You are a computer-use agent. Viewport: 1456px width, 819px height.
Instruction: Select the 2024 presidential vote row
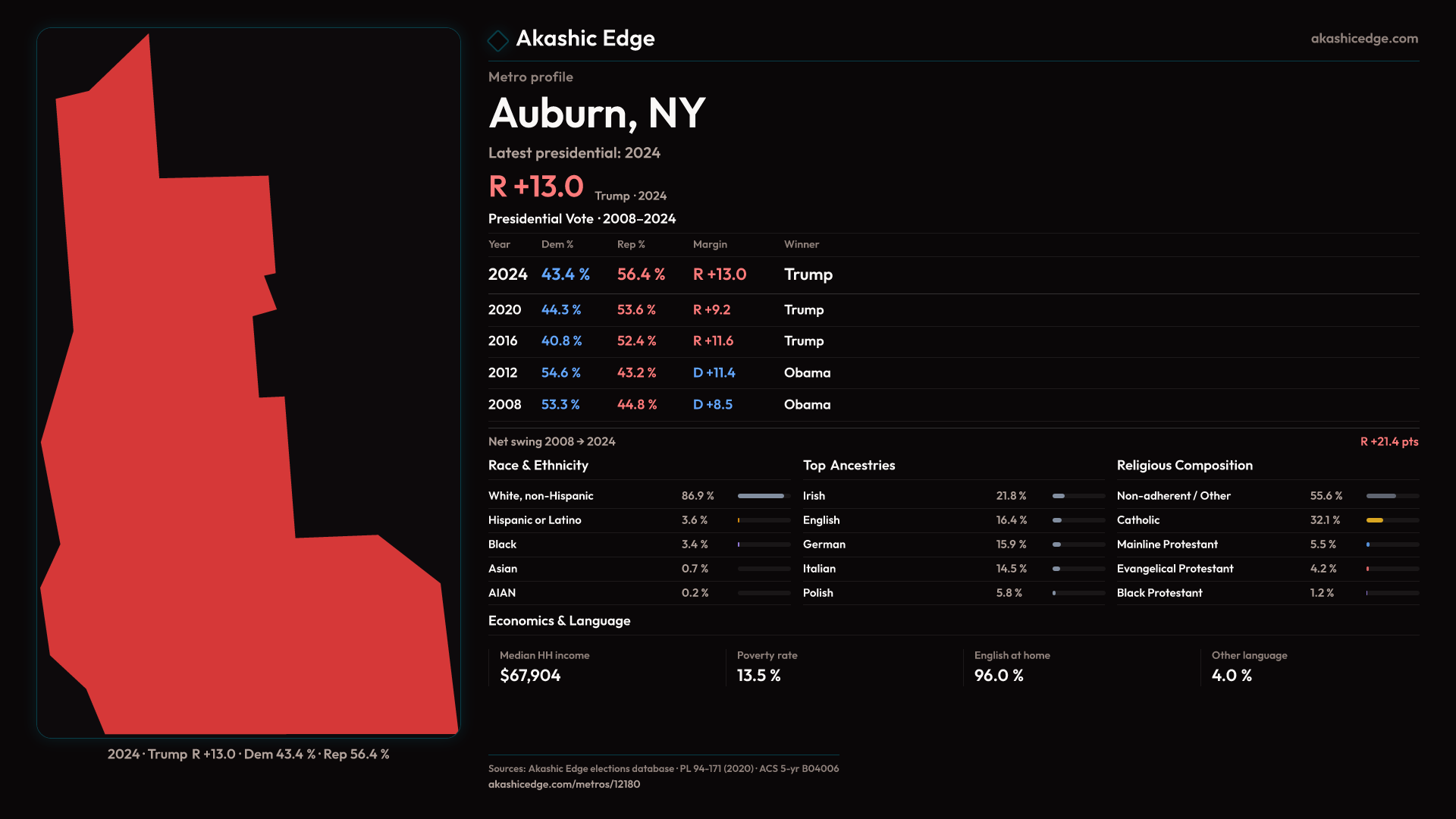point(660,275)
